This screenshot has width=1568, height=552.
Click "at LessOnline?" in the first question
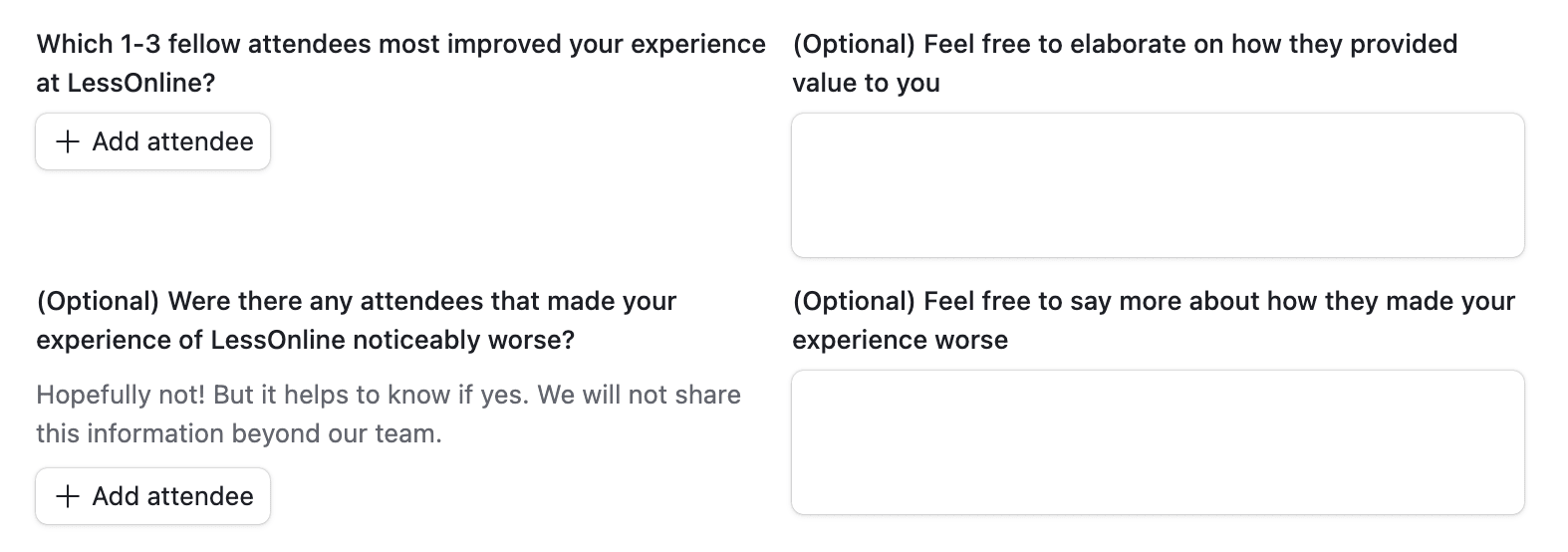point(126,84)
